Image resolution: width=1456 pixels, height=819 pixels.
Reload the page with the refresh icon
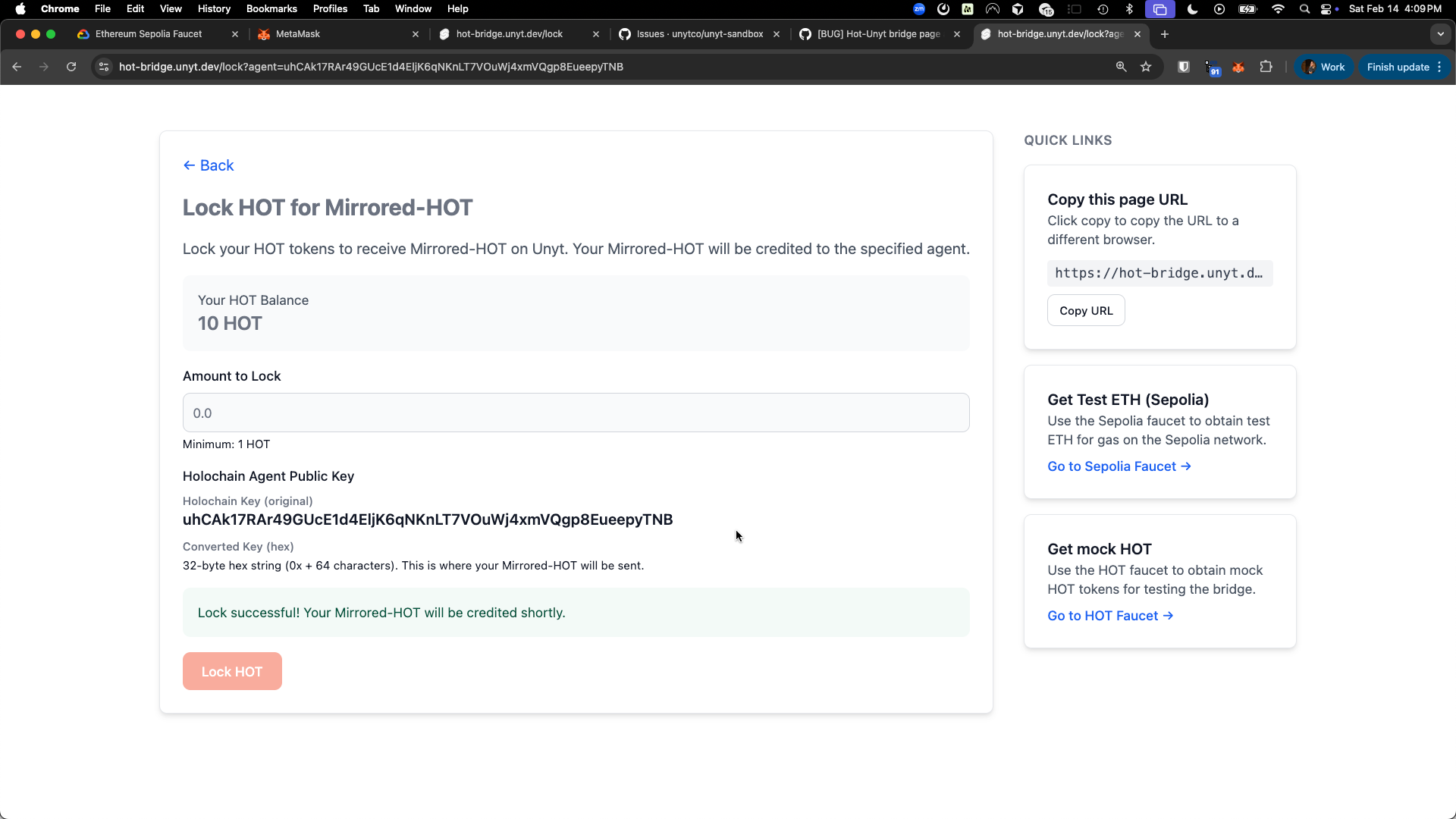[71, 67]
